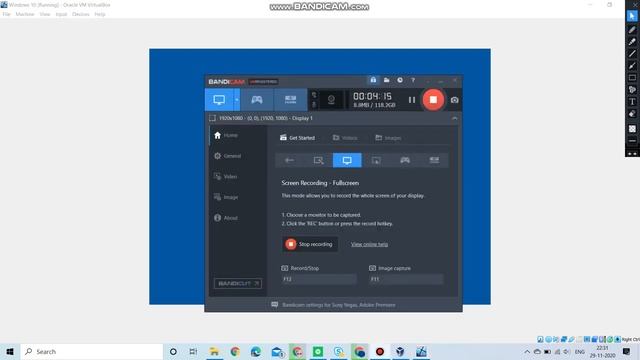Select rectangle area recording mode icon
The image size is (640, 360).
click(318, 160)
